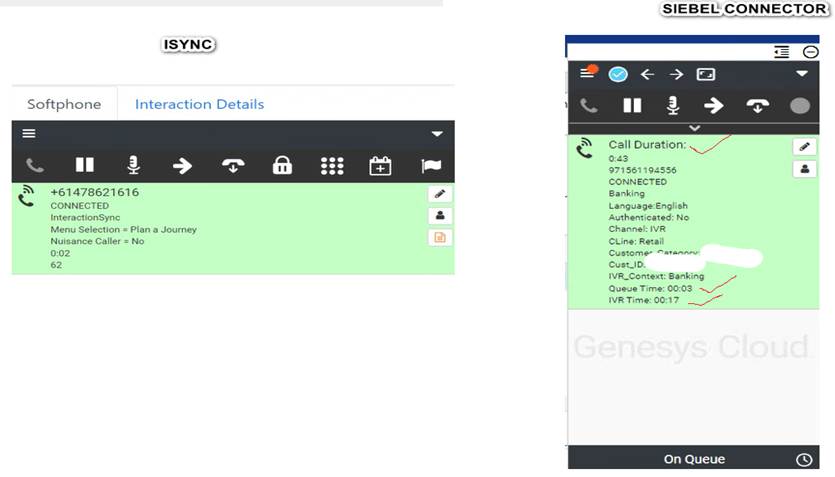This screenshot has height=477, width=835.
Task: Click the Siebel pickup phone icon
Action: (x=588, y=105)
